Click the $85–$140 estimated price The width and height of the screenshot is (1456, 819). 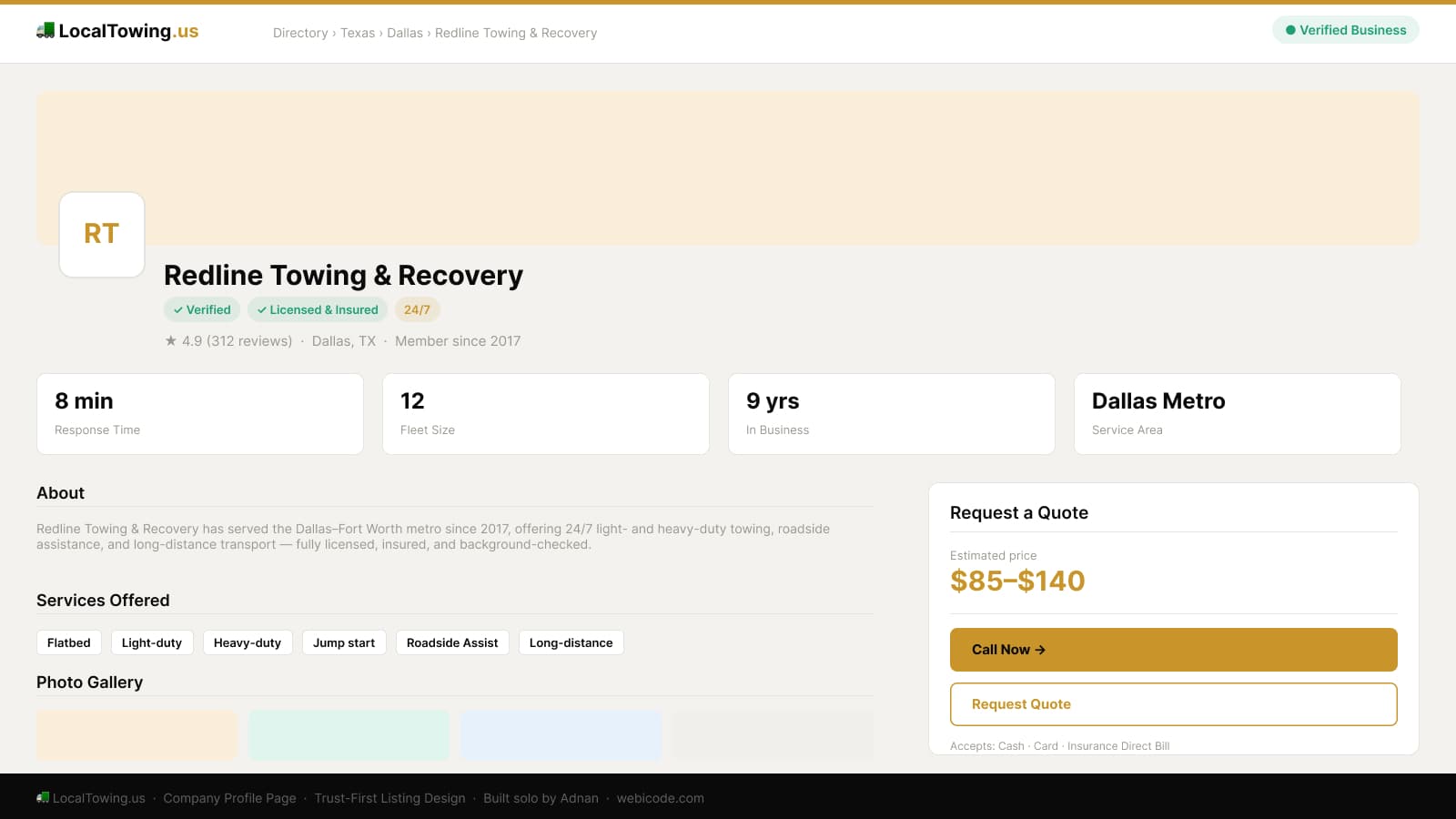coord(1017,581)
